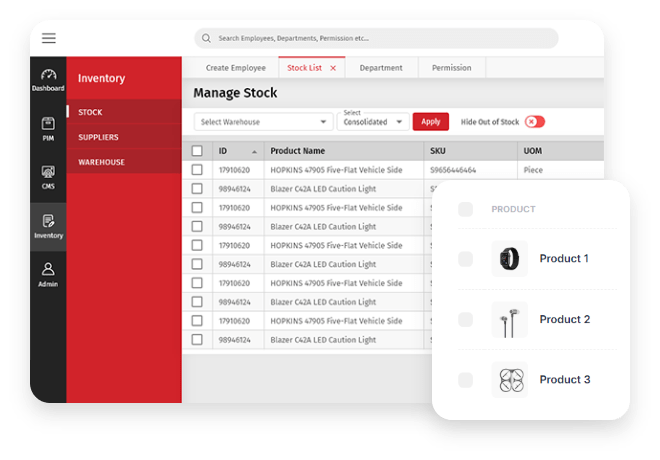Tick the Product 1 checkbox
This screenshot has height=460, width=660.
466,259
